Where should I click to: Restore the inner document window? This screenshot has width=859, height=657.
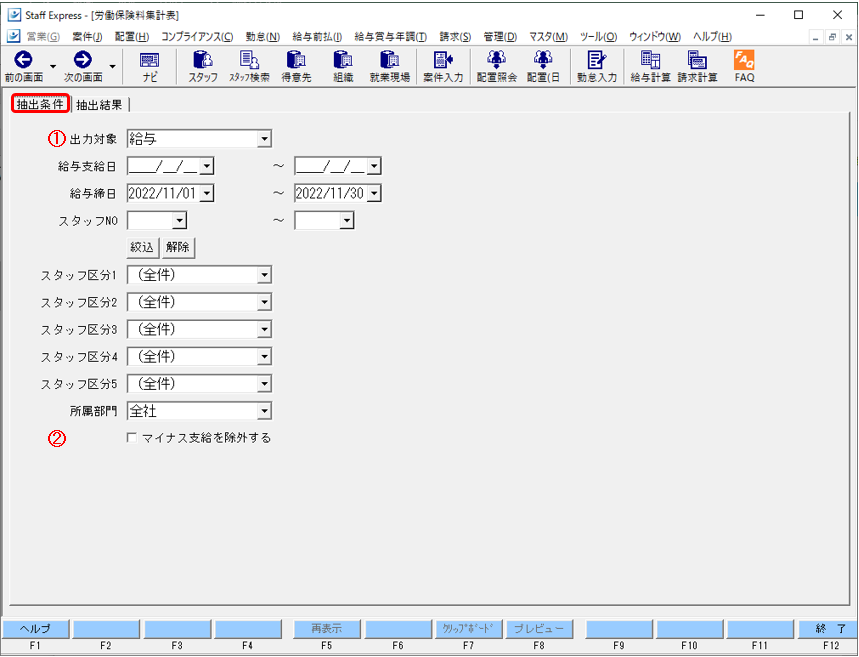click(x=832, y=37)
